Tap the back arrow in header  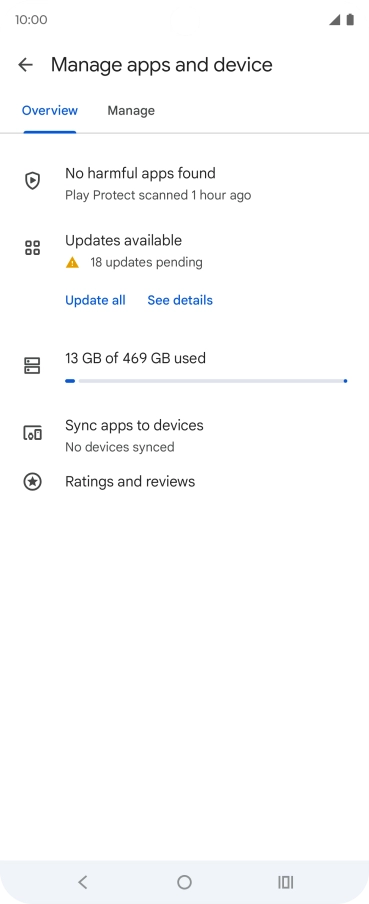click(x=25, y=65)
